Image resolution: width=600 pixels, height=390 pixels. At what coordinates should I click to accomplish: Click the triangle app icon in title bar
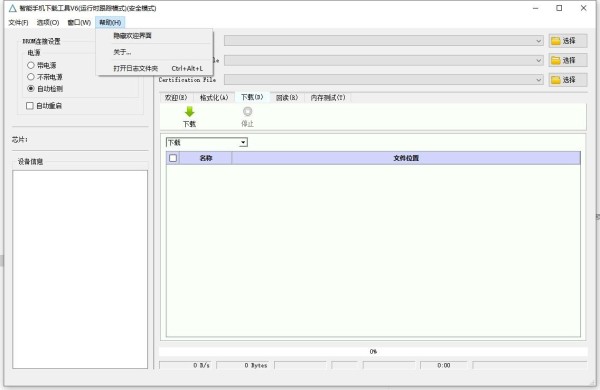pos(13,8)
